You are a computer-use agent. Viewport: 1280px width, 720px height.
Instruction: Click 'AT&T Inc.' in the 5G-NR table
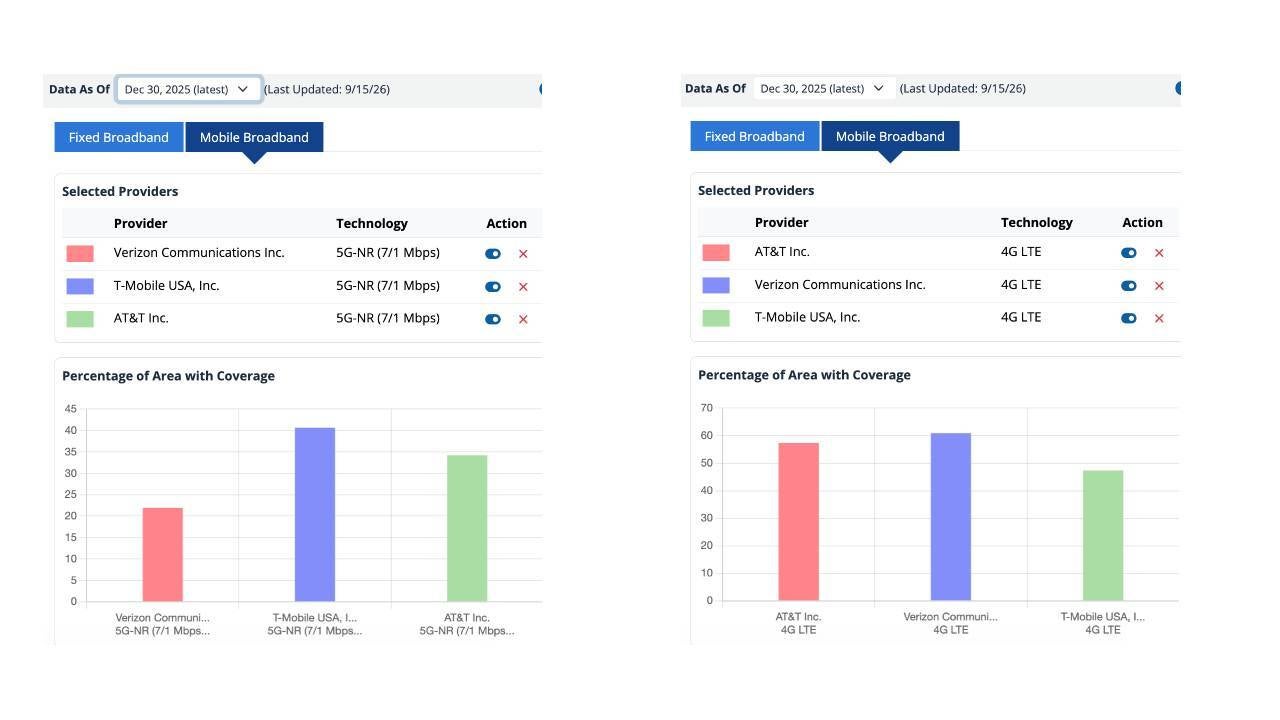click(x=141, y=319)
